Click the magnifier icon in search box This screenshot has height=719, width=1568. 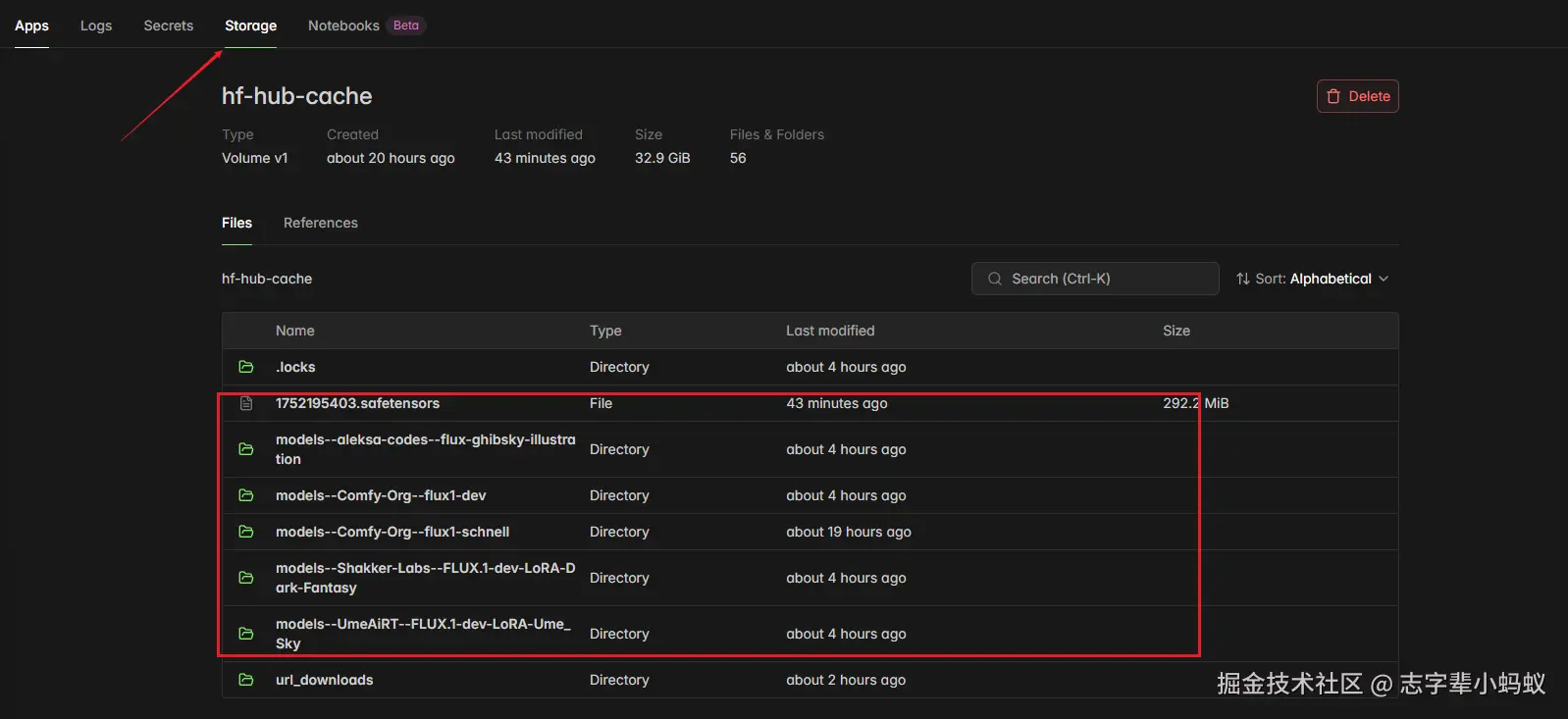pos(995,279)
